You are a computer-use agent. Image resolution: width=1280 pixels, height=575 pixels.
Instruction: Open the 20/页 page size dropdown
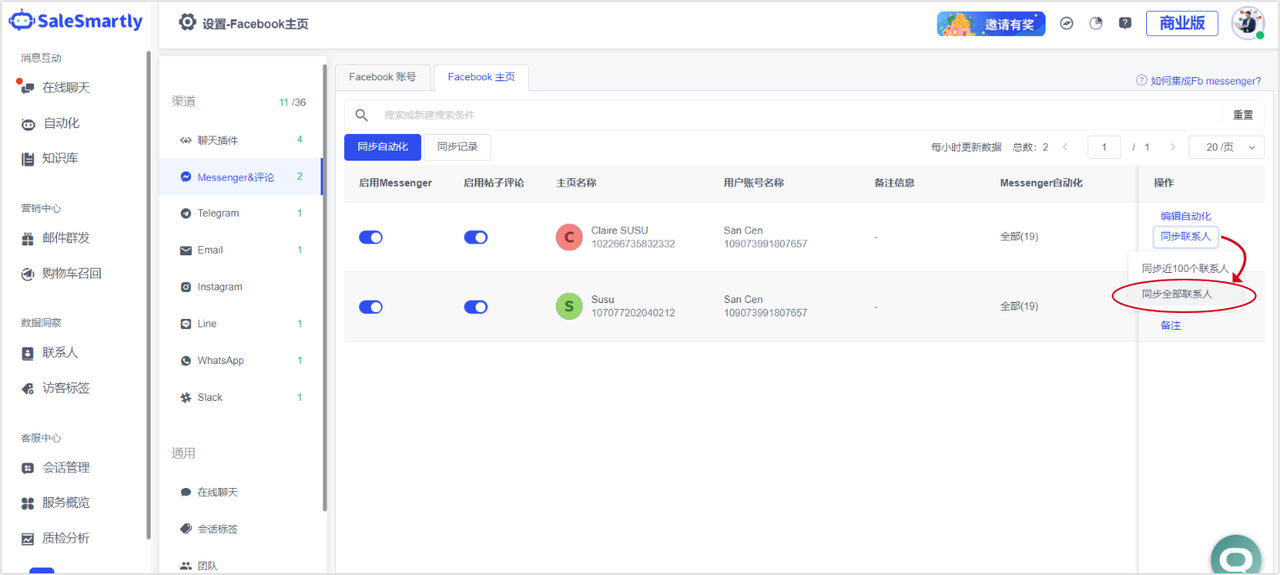tap(1226, 147)
